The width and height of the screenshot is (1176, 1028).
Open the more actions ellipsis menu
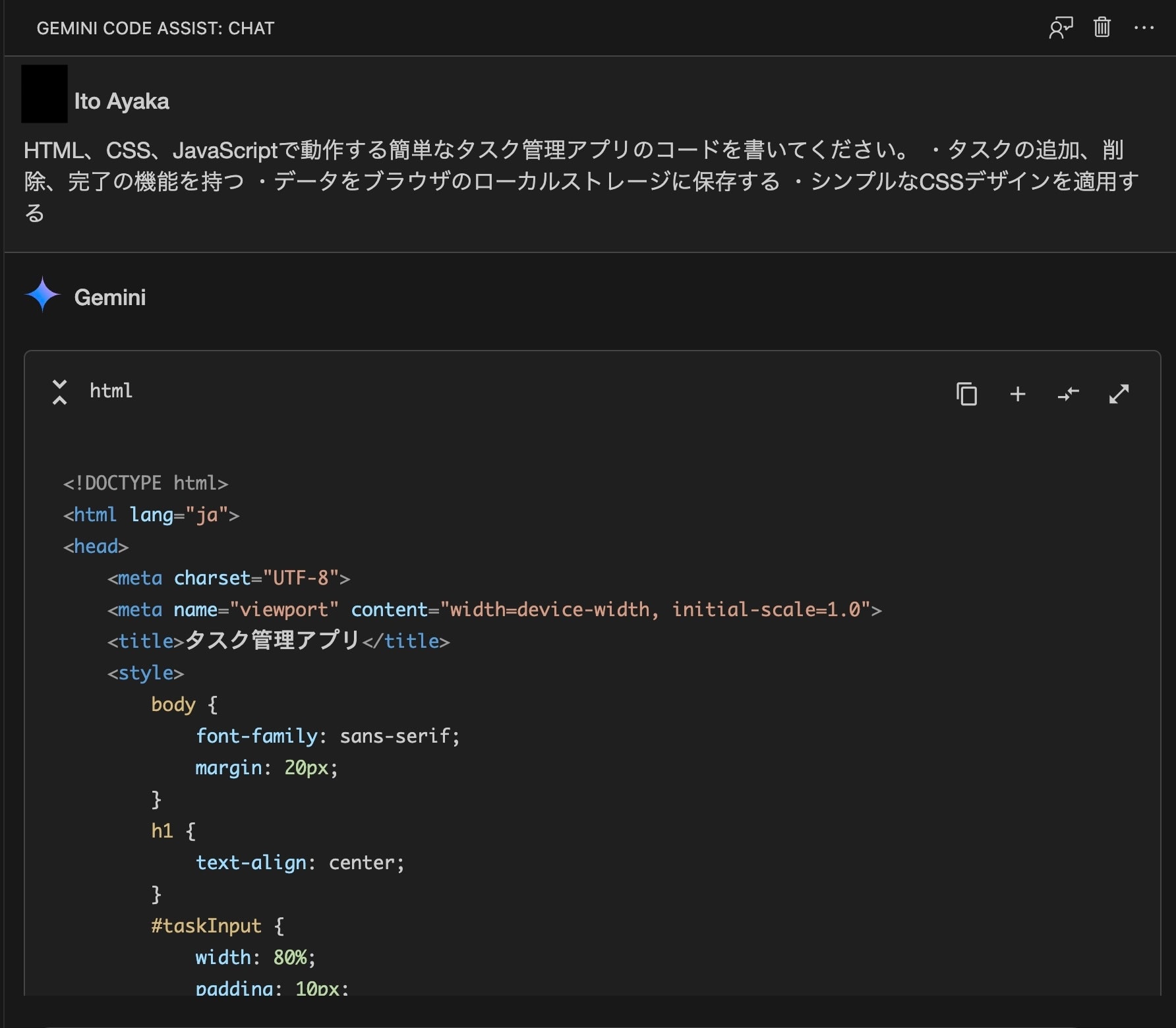[1144, 28]
